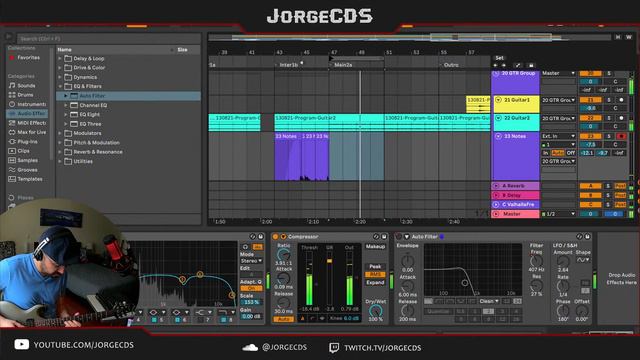640x360 pixels.
Task: Click the Set locator button
Action: [499, 58]
